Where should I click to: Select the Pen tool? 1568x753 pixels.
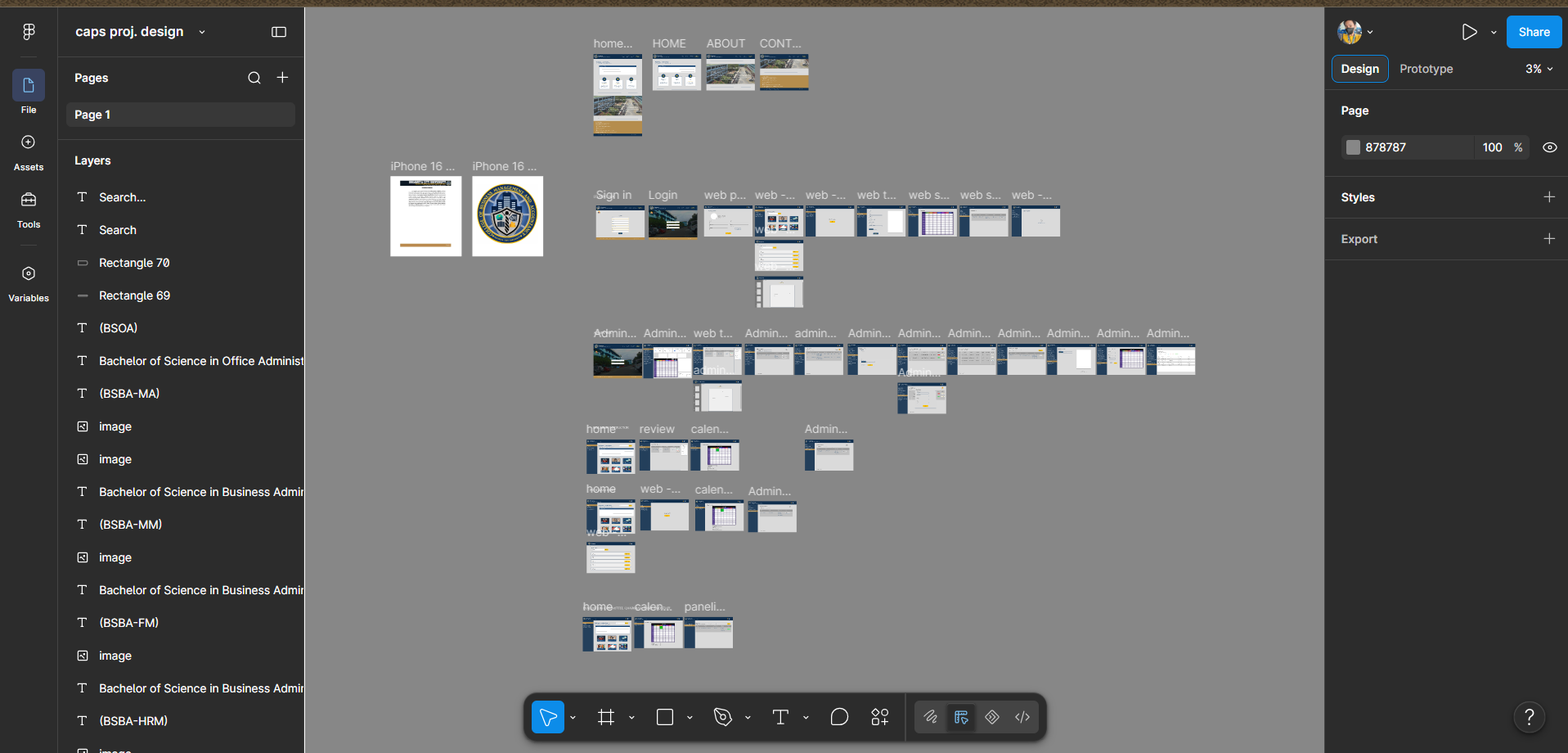pos(722,717)
